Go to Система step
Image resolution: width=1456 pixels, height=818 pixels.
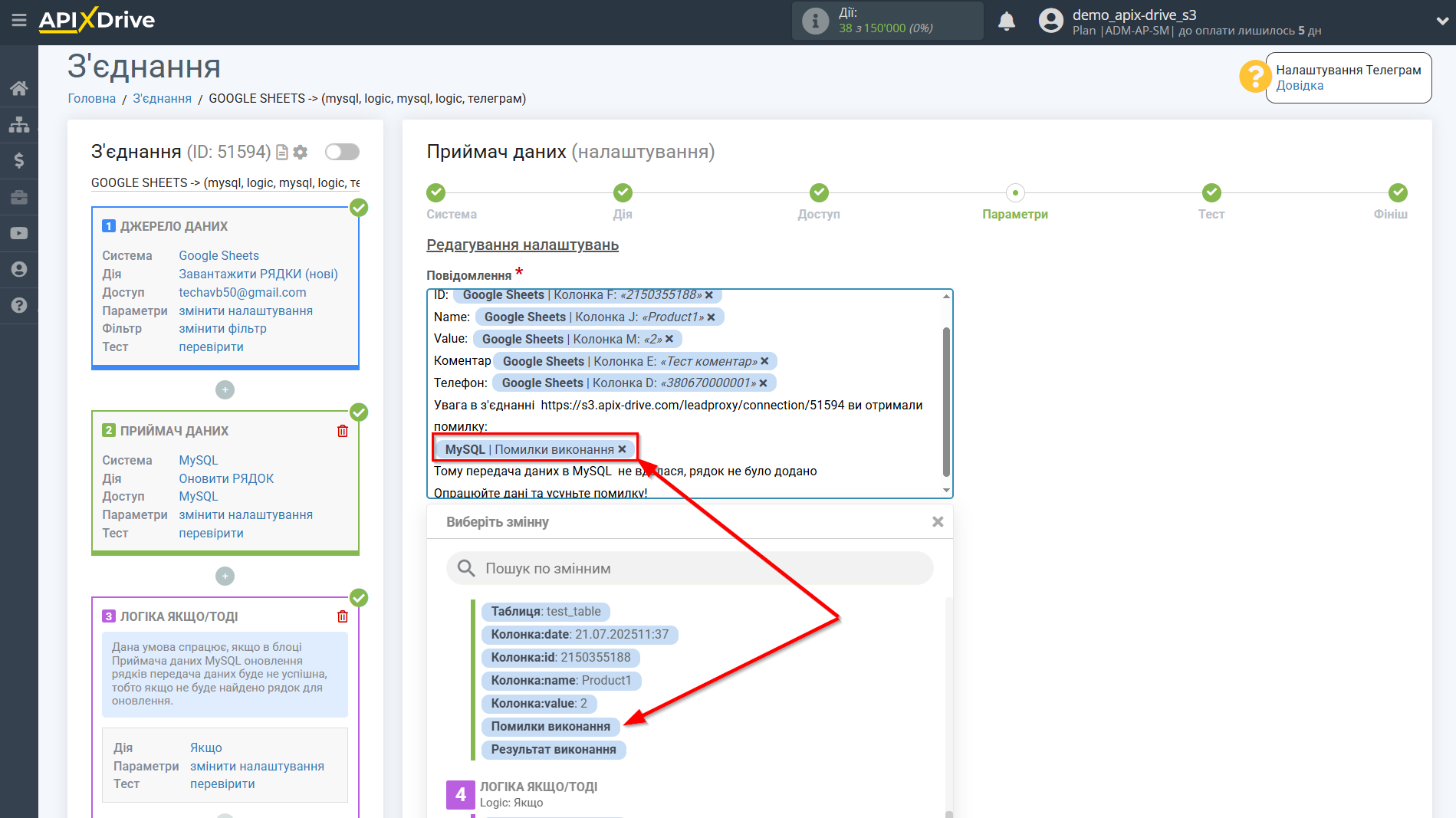tap(436, 193)
